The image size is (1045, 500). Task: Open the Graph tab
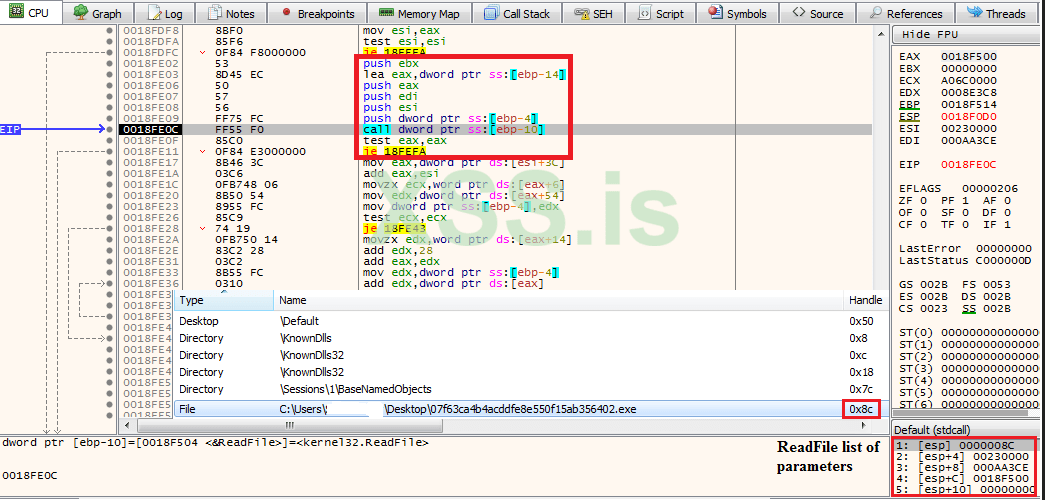coord(98,13)
